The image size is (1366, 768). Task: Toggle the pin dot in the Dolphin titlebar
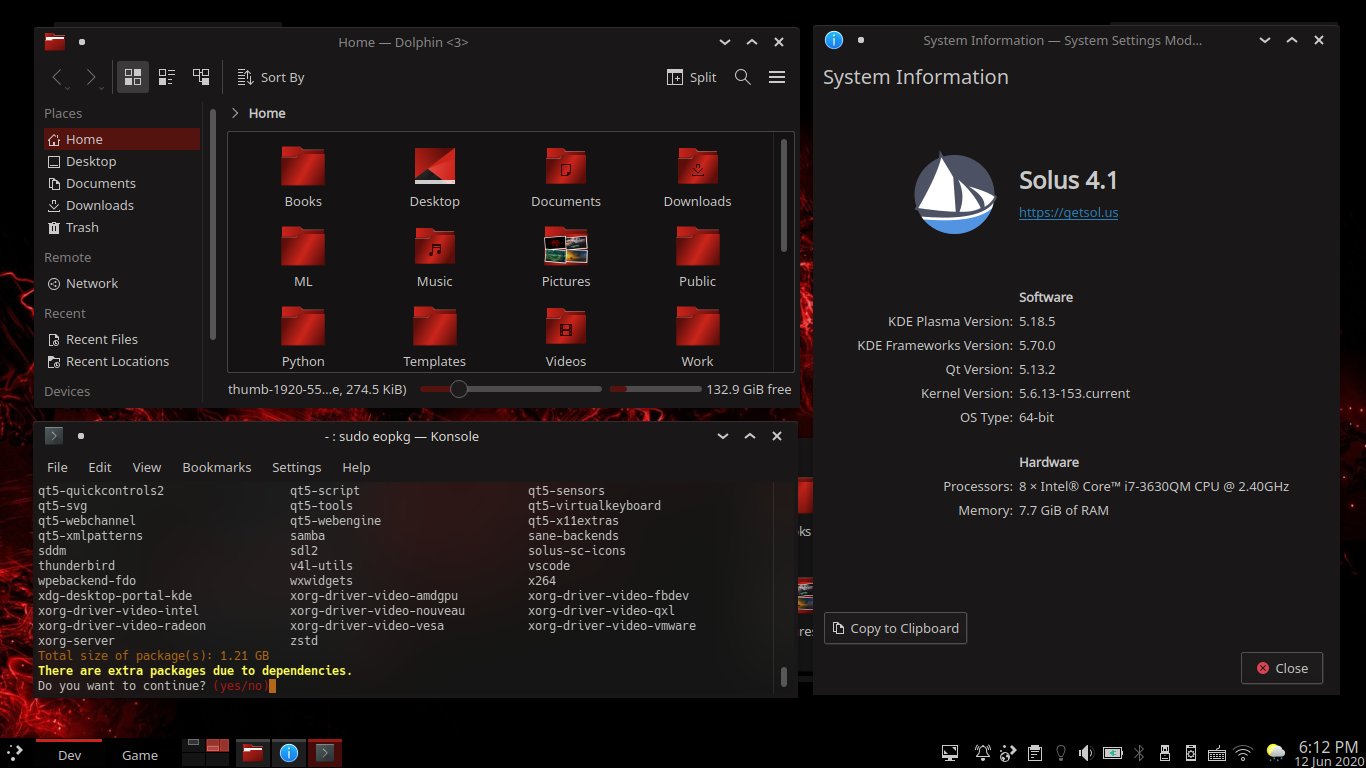point(82,42)
